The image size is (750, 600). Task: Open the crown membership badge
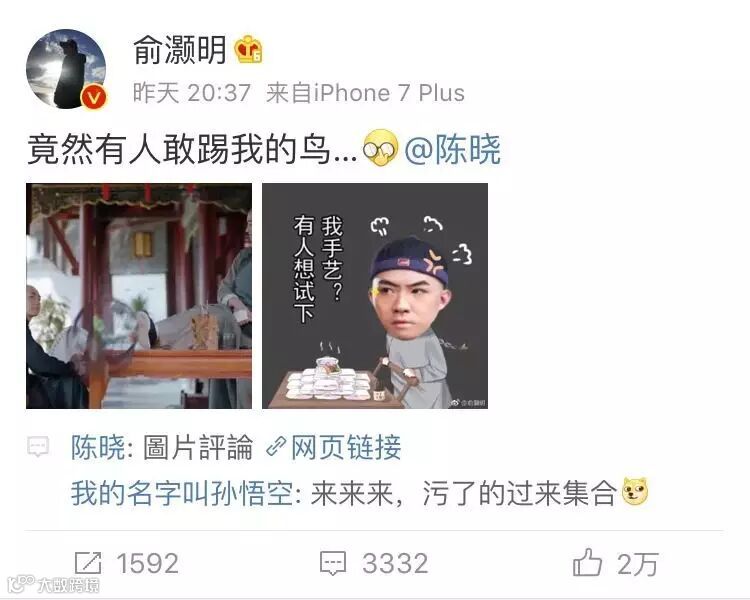coord(248,50)
